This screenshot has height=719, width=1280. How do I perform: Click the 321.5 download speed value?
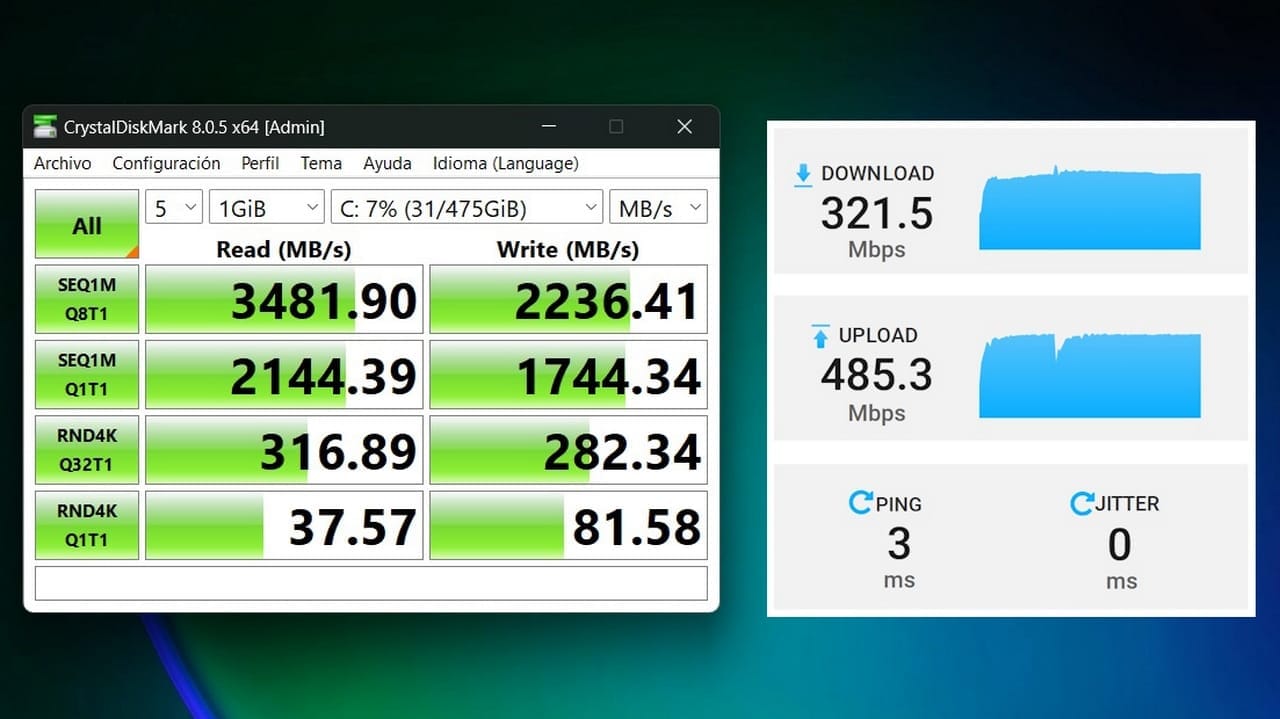click(x=877, y=214)
